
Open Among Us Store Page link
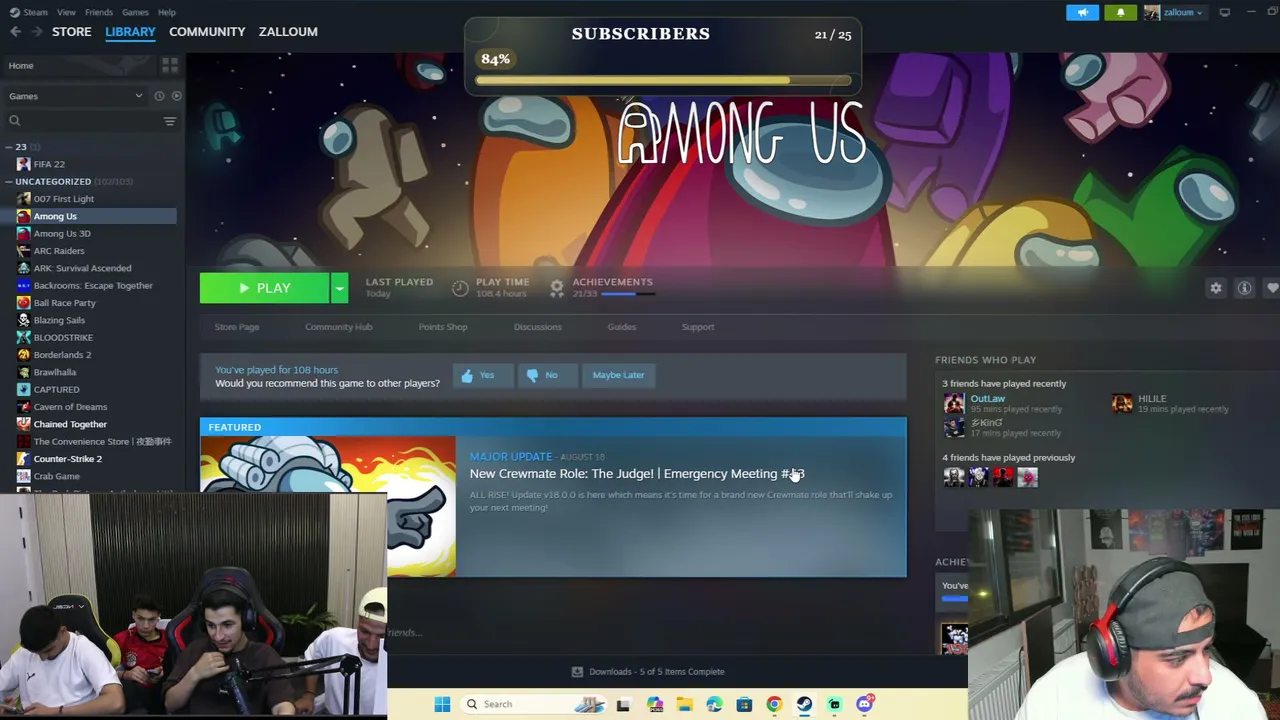click(237, 327)
